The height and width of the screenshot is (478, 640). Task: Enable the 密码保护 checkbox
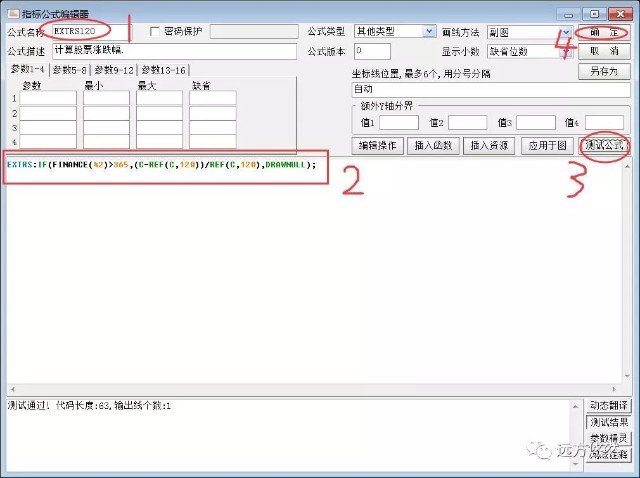pos(155,31)
